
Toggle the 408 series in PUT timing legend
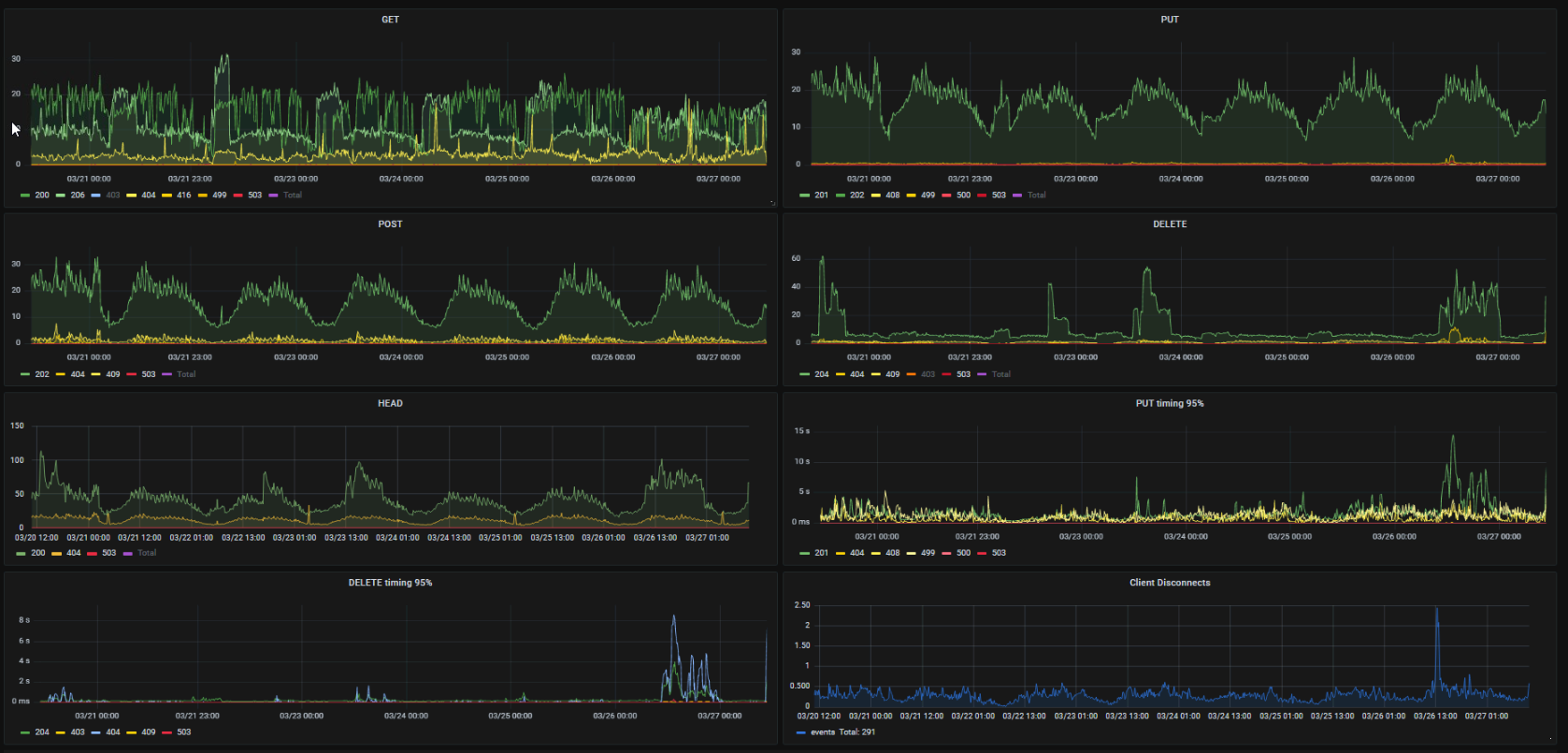click(x=892, y=553)
